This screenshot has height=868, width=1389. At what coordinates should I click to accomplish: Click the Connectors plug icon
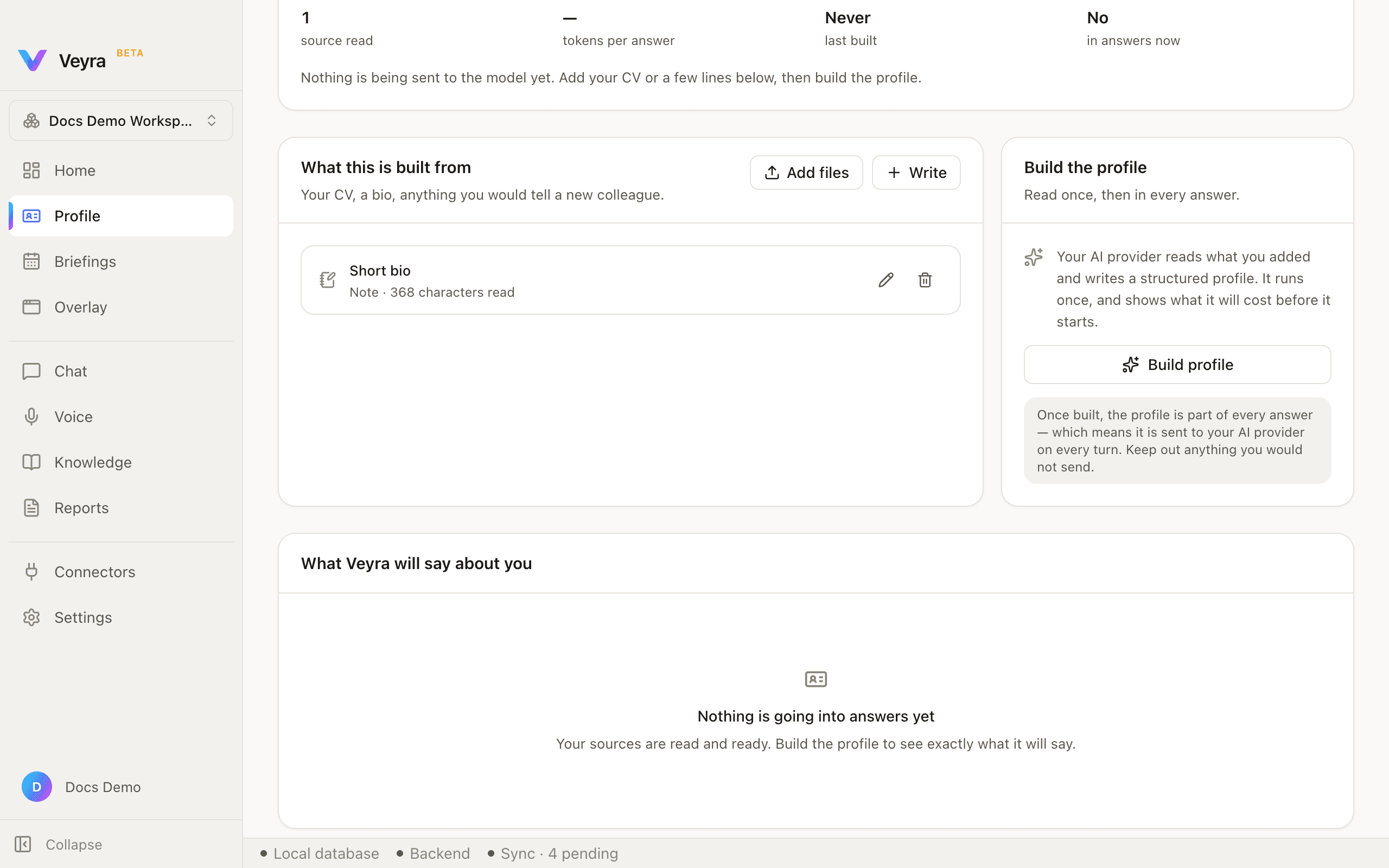click(x=31, y=572)
